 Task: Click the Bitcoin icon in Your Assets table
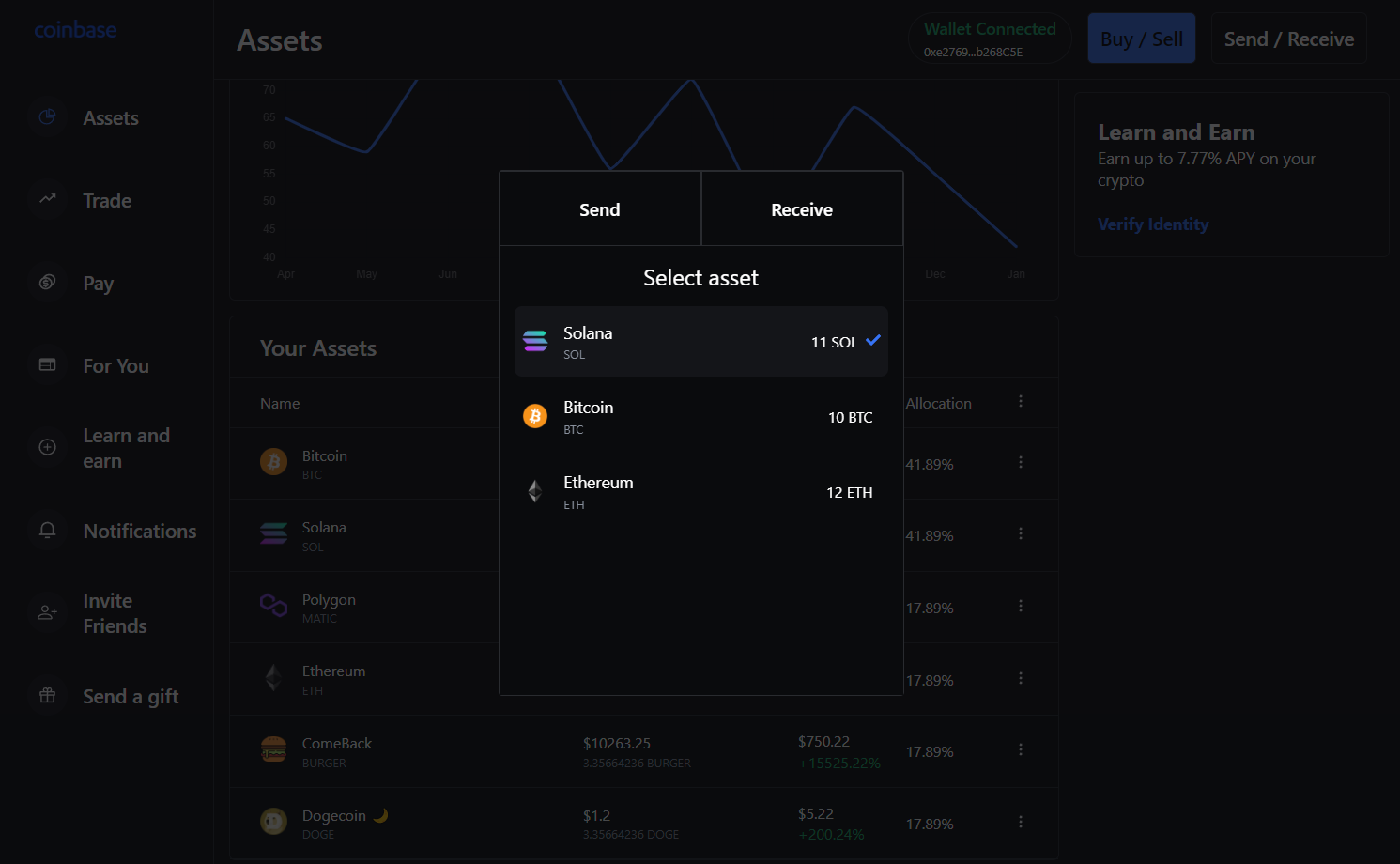[273, 462]
